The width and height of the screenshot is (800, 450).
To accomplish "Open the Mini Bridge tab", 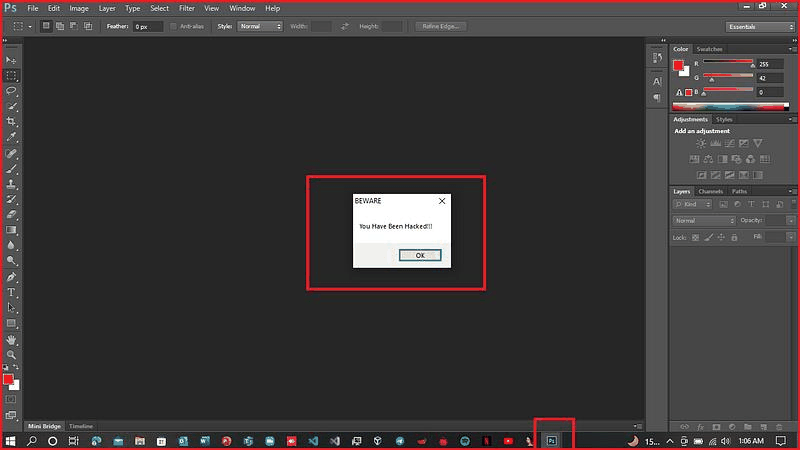I will coord(44,426).
